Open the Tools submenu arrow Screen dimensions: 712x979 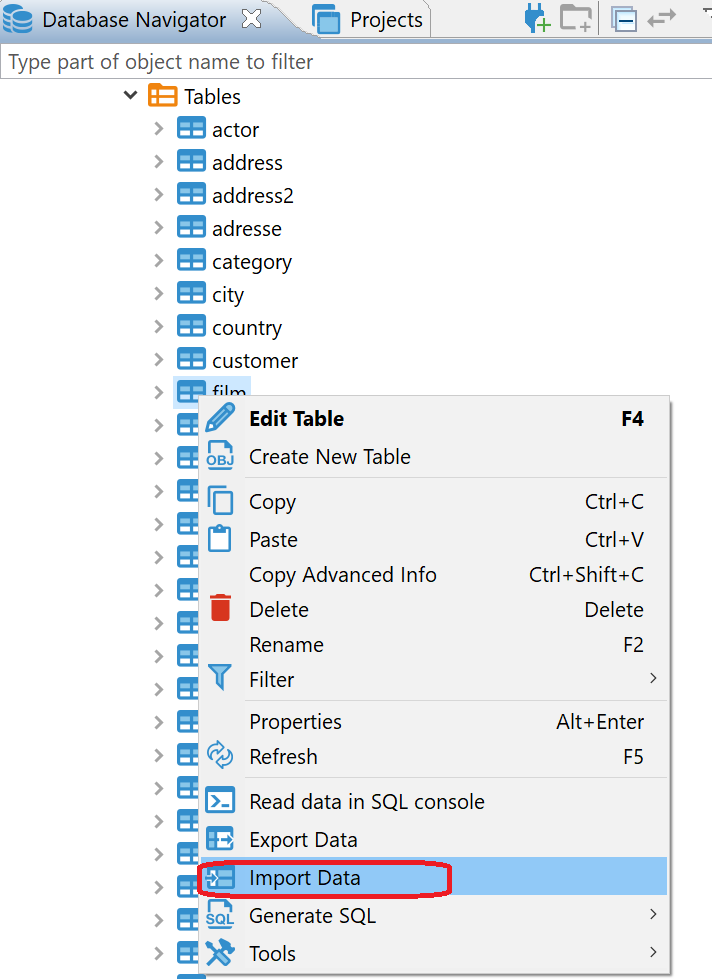655,953
